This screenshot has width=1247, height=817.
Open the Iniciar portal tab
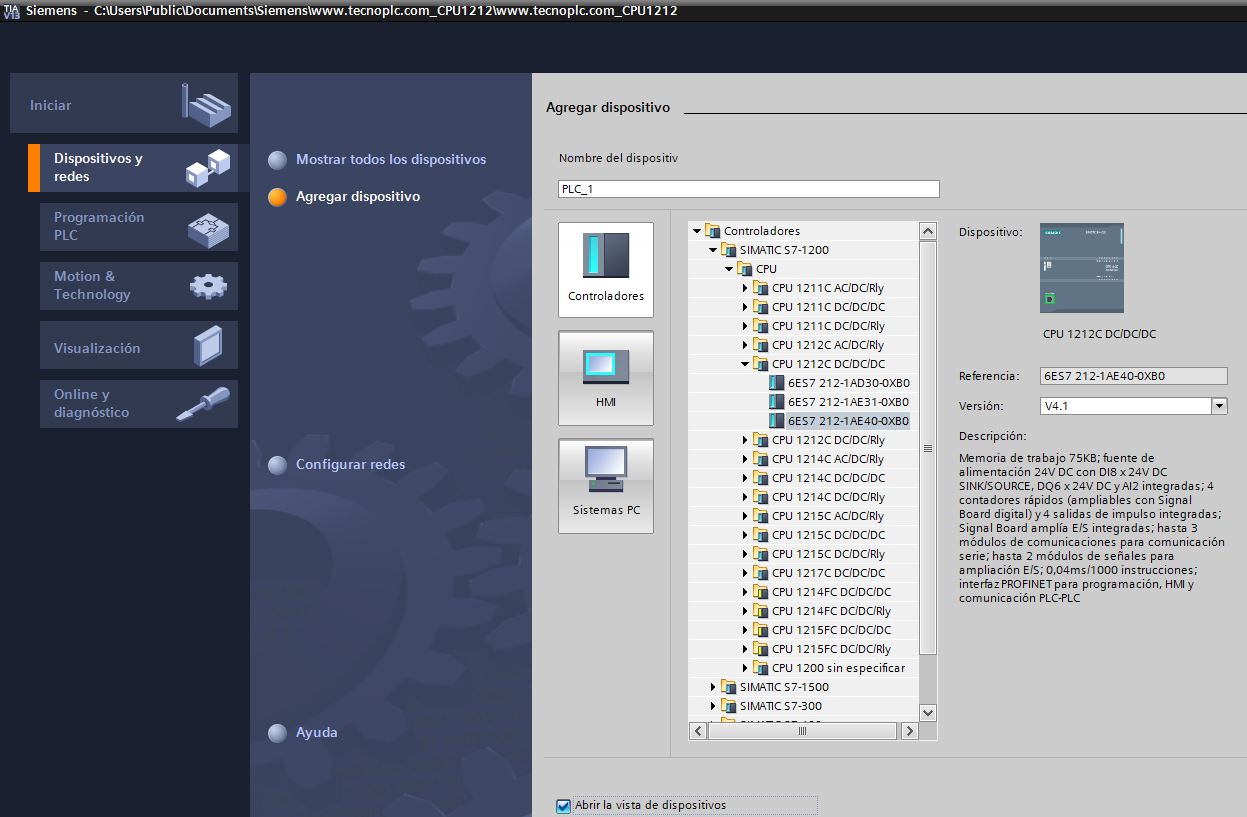click(x=124, y=104)
